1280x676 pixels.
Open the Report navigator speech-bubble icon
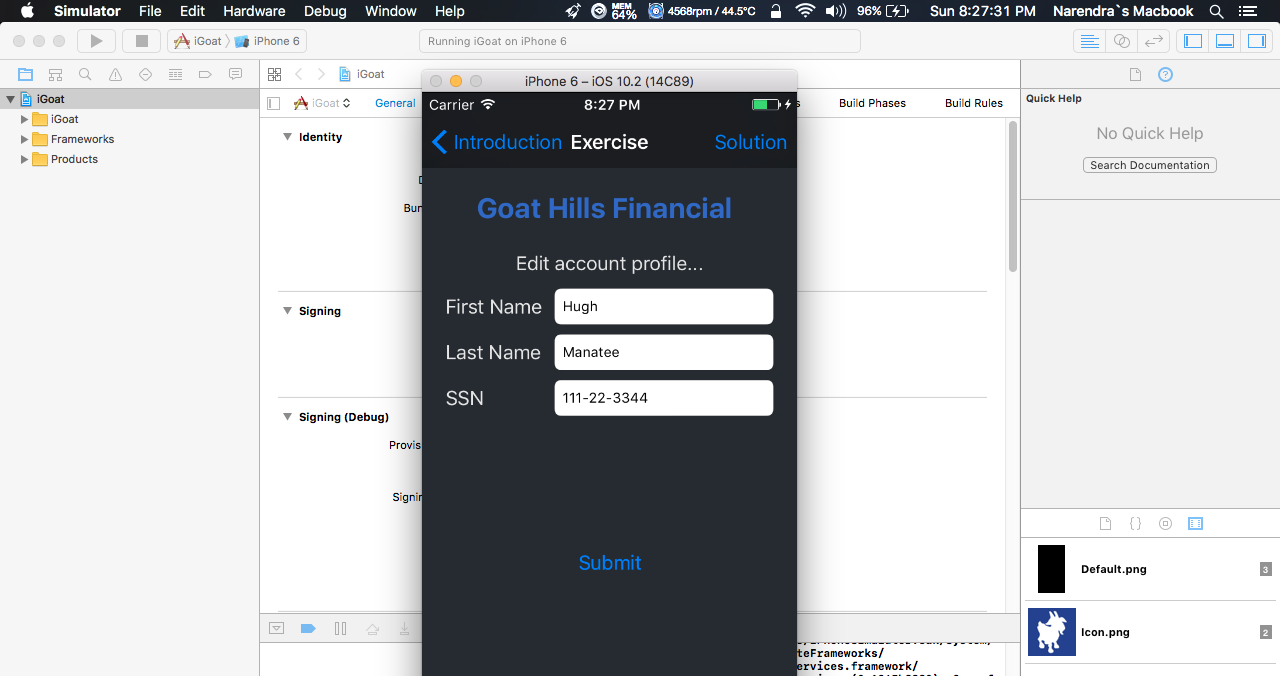pyautogui.click(x=236, y=74)
